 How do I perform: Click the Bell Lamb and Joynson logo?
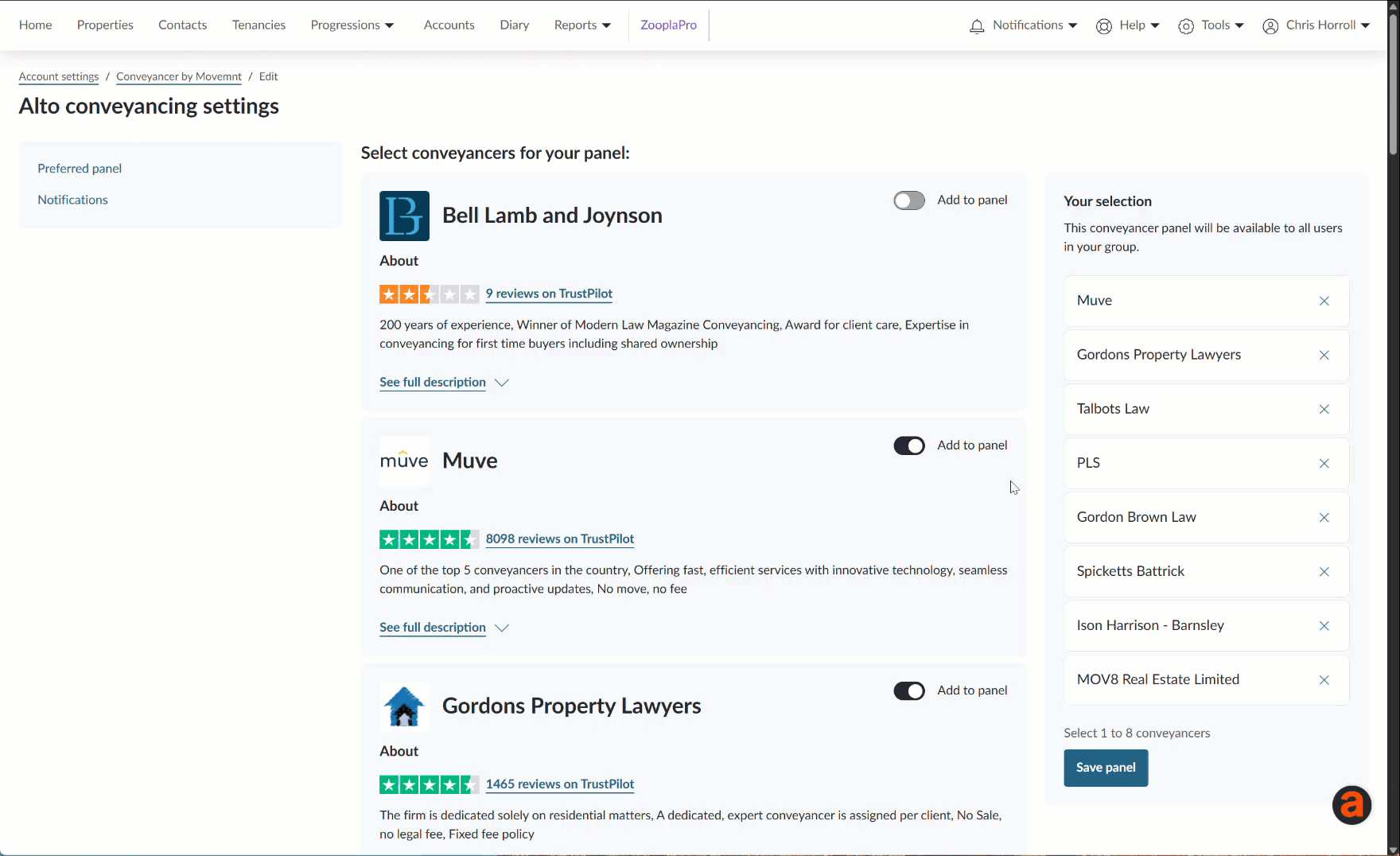pyautogui.click(x=404, y=216)
